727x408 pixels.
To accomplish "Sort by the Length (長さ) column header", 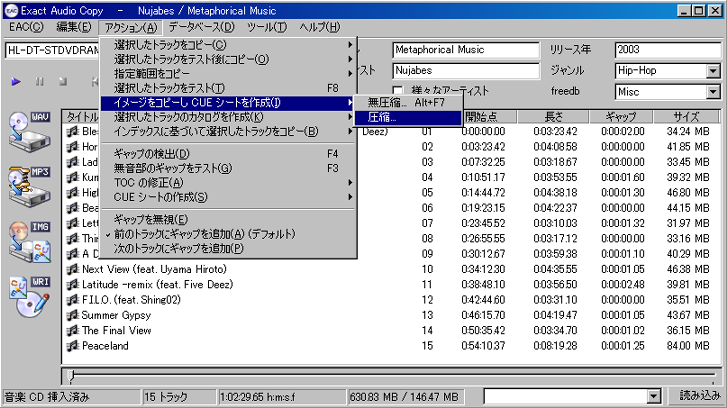I will pyautogui.click(x=553, y=117).
